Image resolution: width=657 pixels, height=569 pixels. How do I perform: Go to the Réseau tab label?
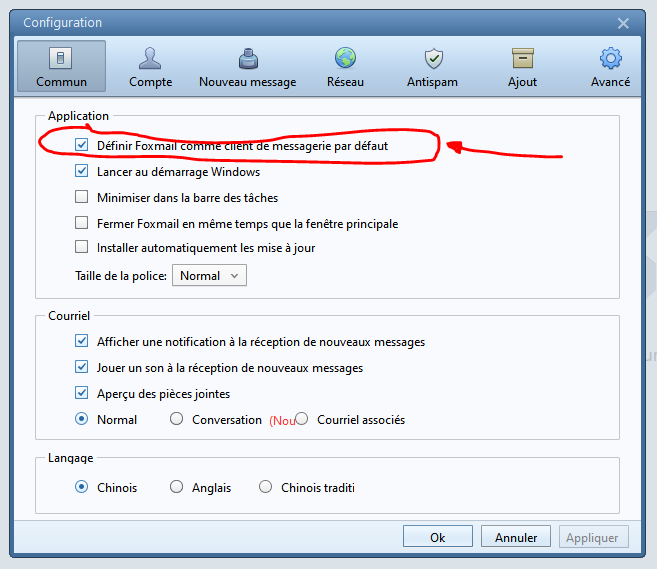[x=345, y=82]
